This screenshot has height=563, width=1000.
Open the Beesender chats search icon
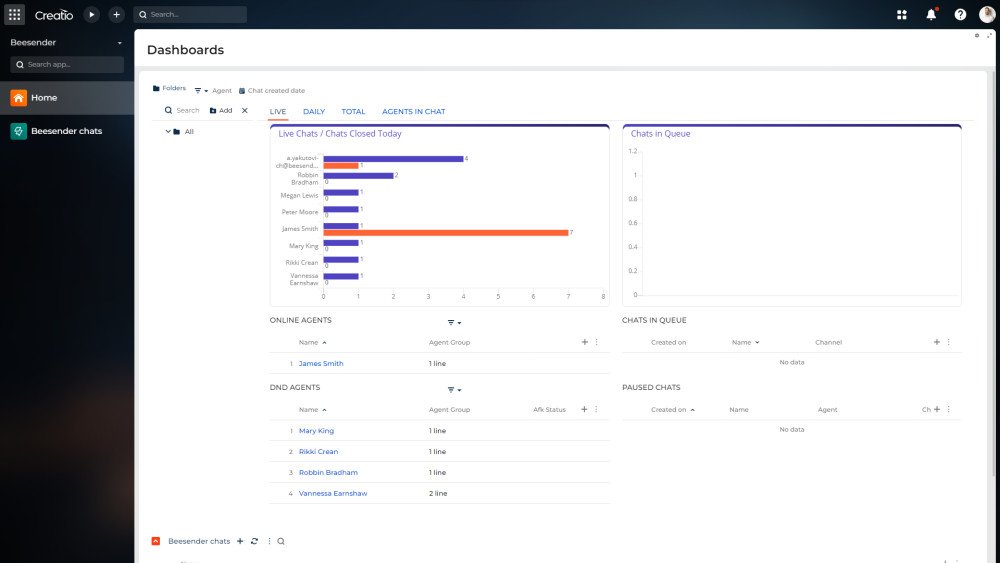pyautogui.click(x=281, y=541)
